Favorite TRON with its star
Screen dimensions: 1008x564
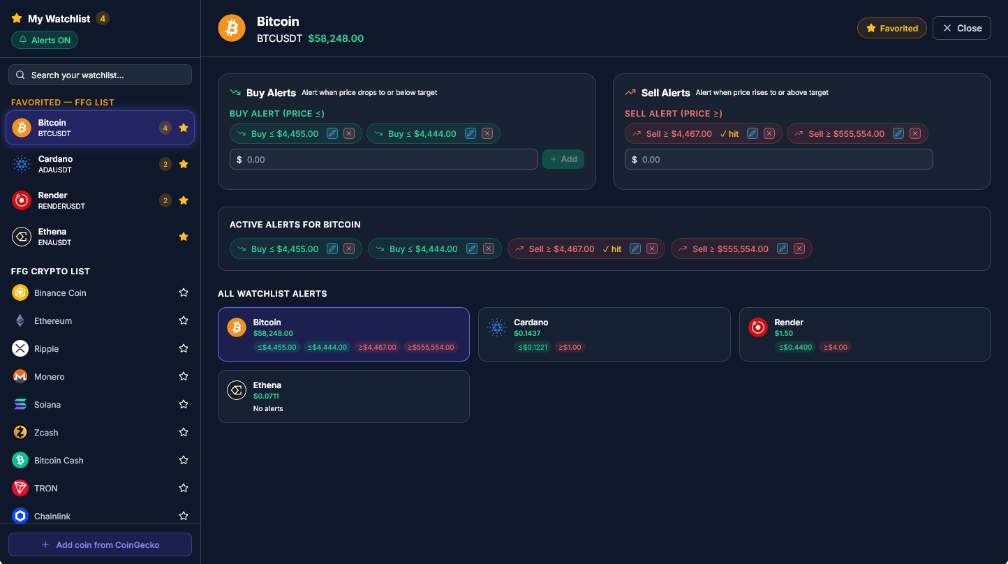(x=183, y=488)
